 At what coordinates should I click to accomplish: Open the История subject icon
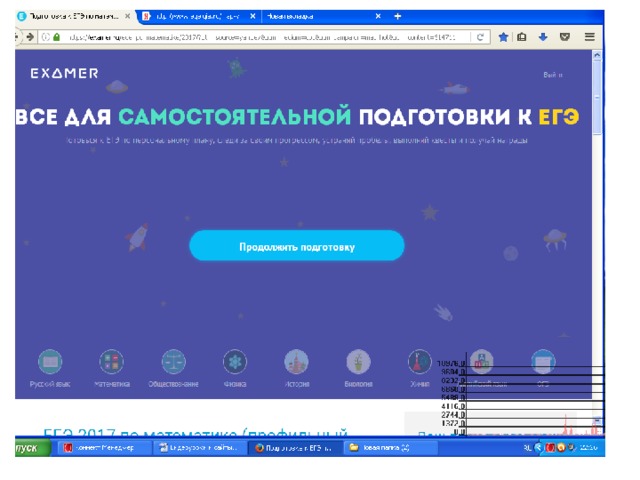[x=296, y=362]
